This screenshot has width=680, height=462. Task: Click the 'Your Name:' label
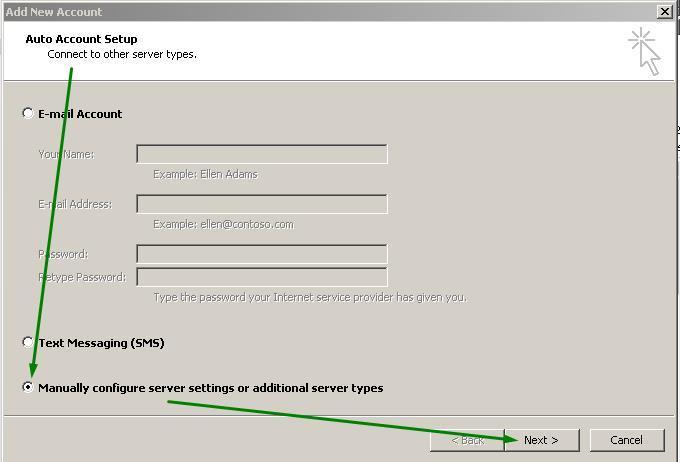coord(66,154)
